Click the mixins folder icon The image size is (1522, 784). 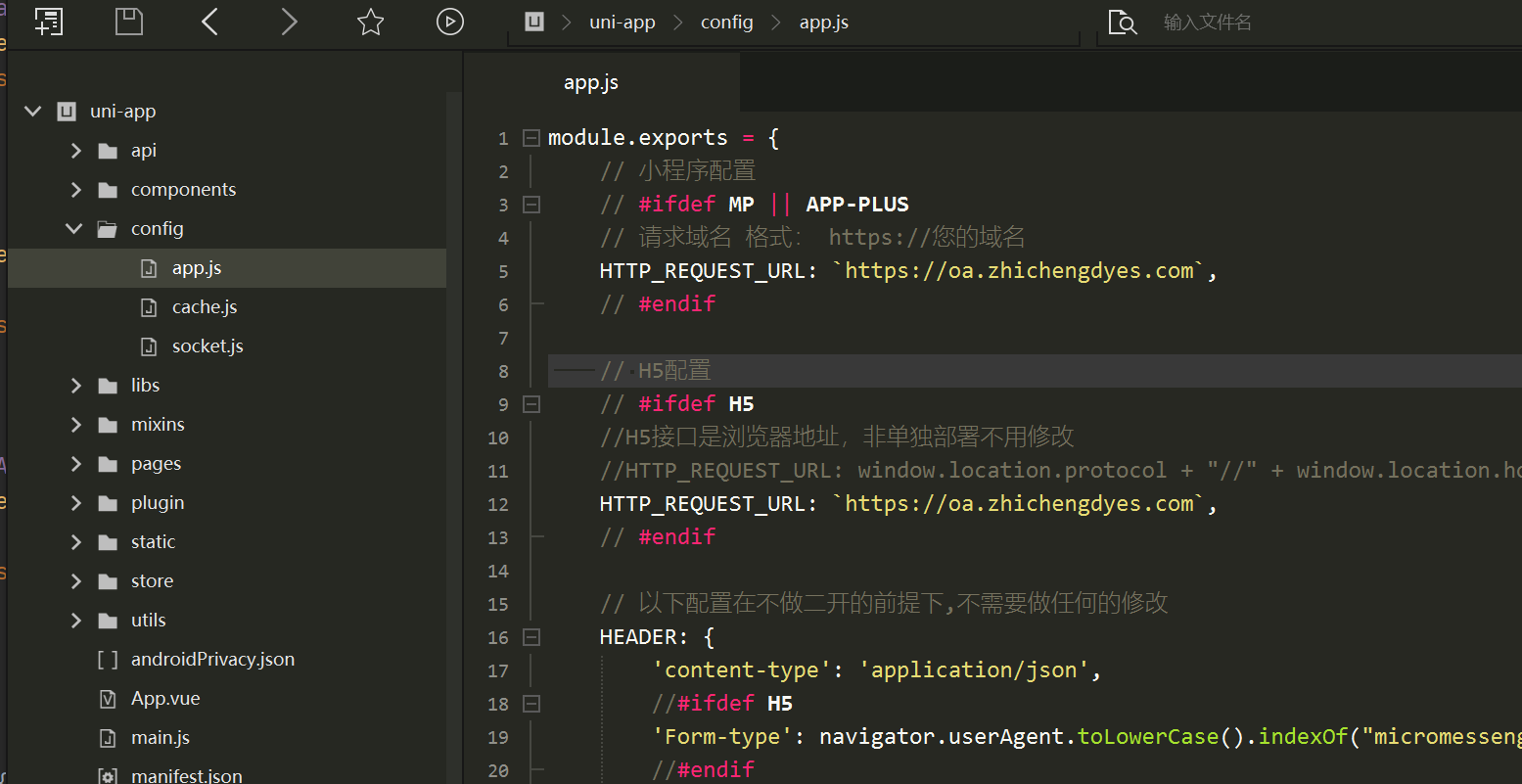pyautogui.click(x=108, y=425)
